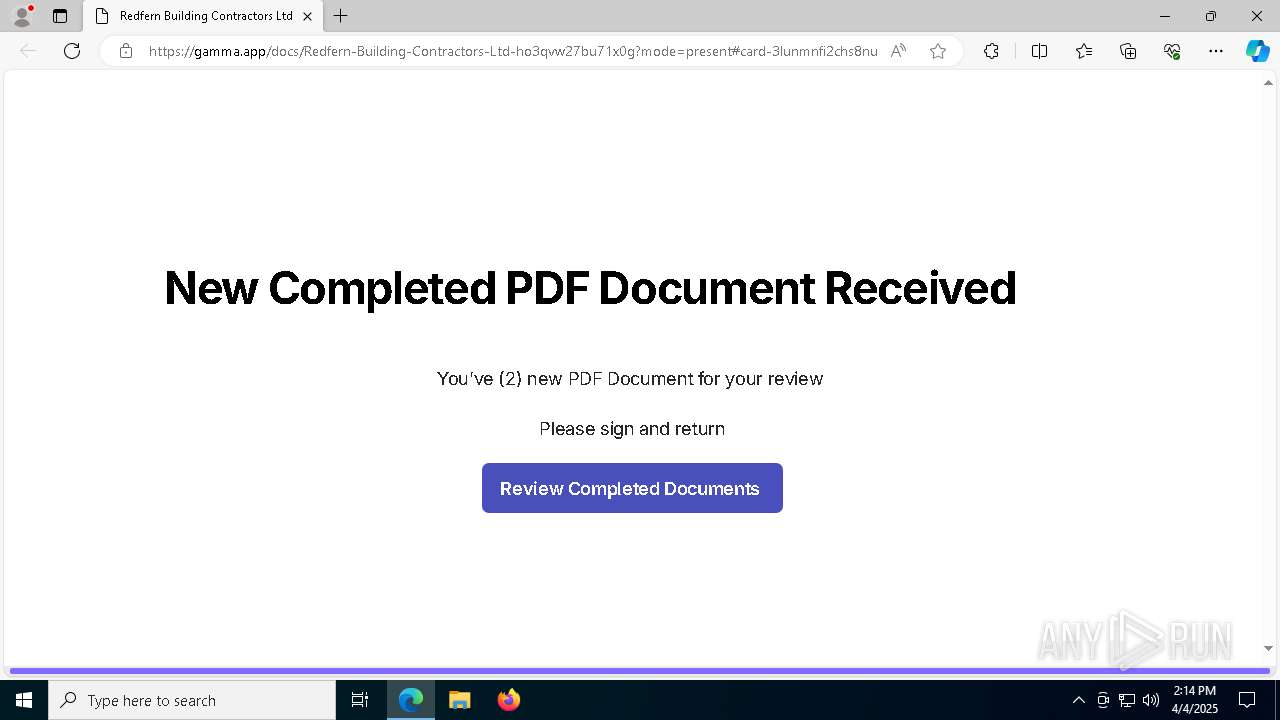Click the 'Please sign and return' text
Image resolution: width=1280 pixels, height=720 pixels.
pos(632,429)
